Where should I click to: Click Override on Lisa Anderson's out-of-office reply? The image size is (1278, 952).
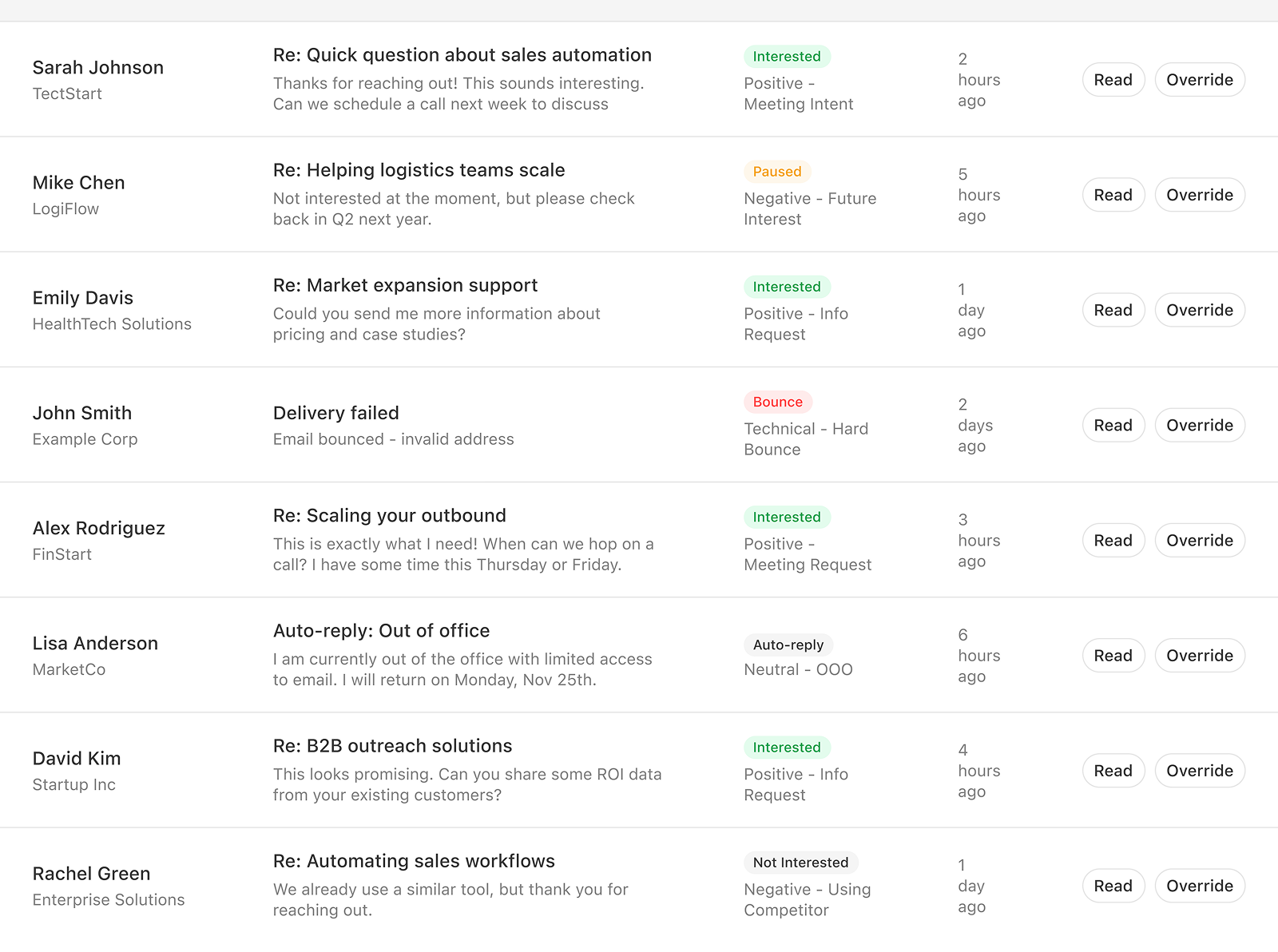point(1200,655)
